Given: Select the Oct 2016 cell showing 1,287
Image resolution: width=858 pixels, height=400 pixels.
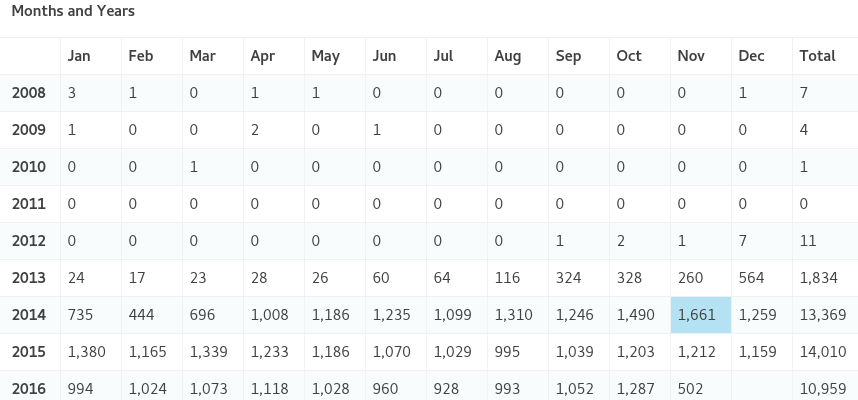Looking at the screenshot, I should tap(634, 389).
